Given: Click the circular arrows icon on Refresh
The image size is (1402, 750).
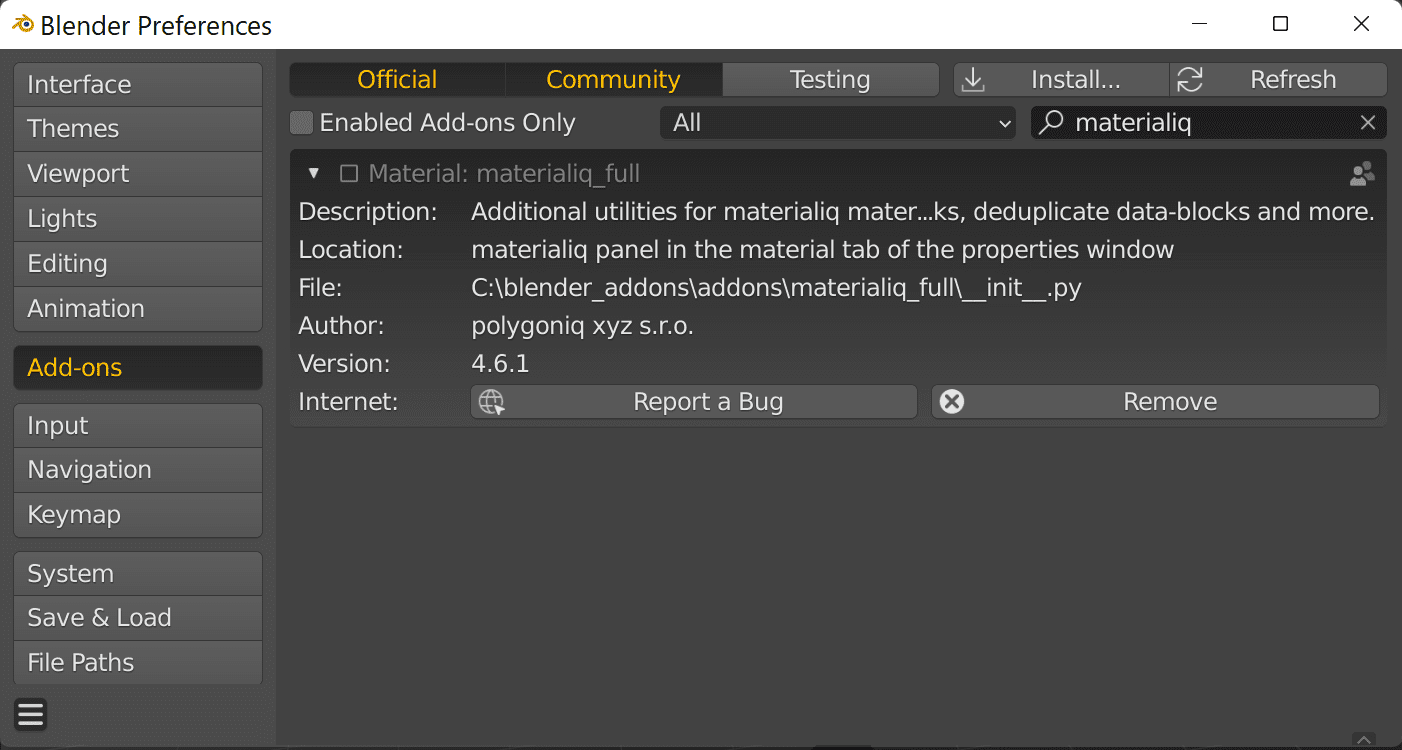Looking at the screenshot, I should 1190,80.
